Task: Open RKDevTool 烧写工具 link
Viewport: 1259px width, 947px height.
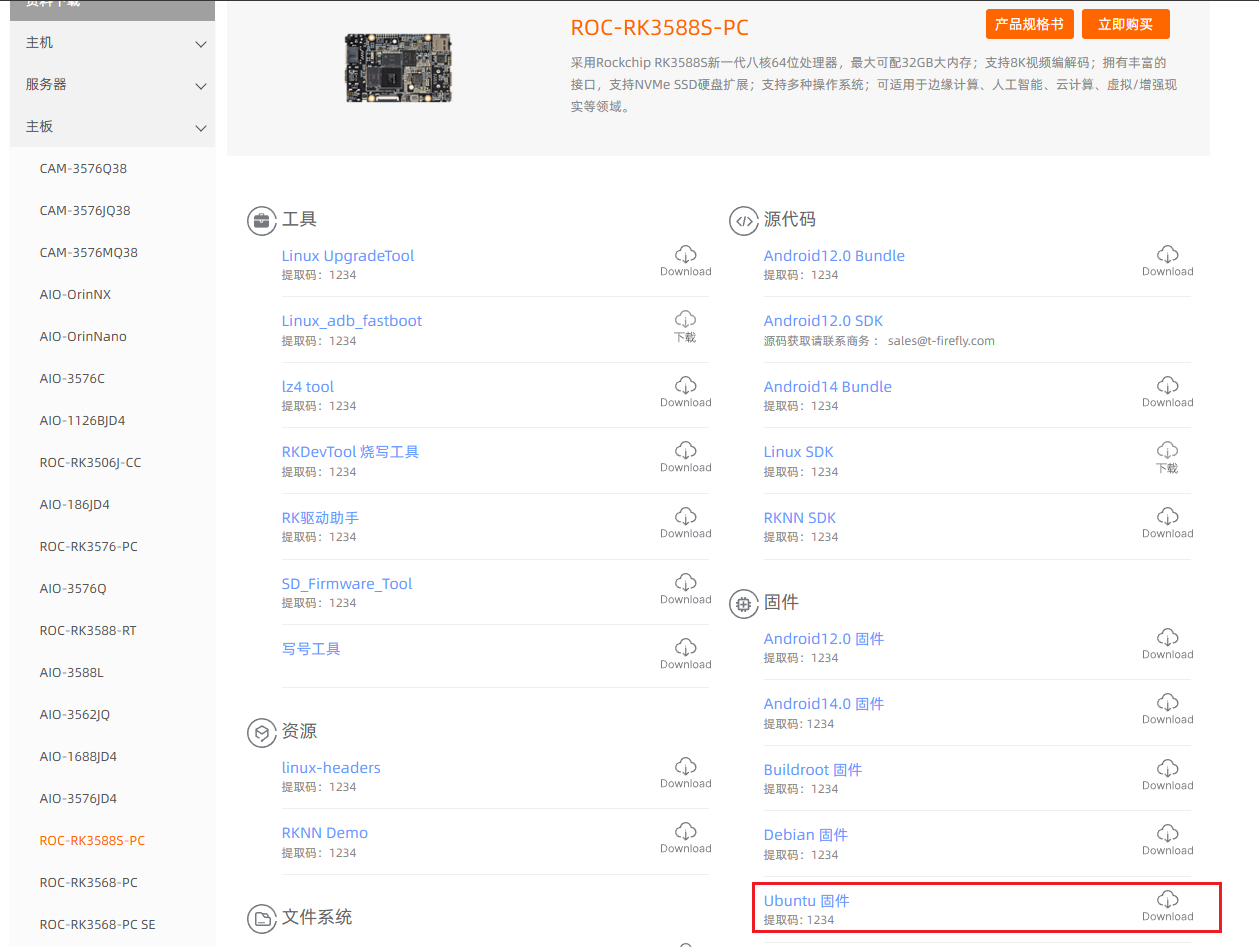Action: [350, 452]
